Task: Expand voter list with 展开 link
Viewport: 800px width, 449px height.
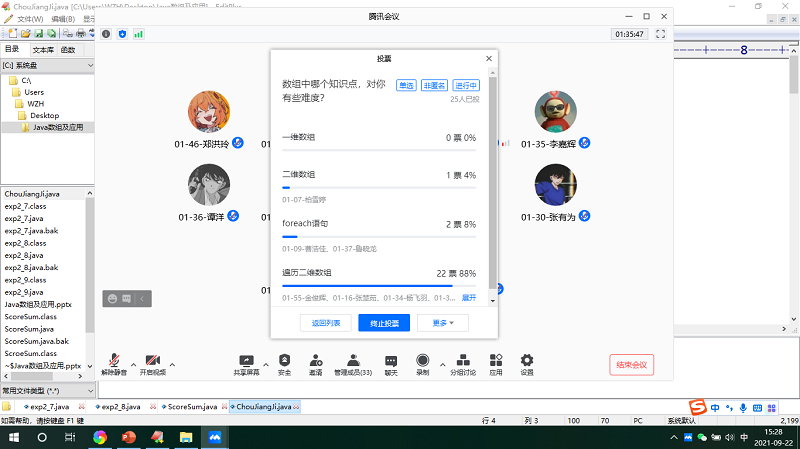Action: (x=468, y=297)
